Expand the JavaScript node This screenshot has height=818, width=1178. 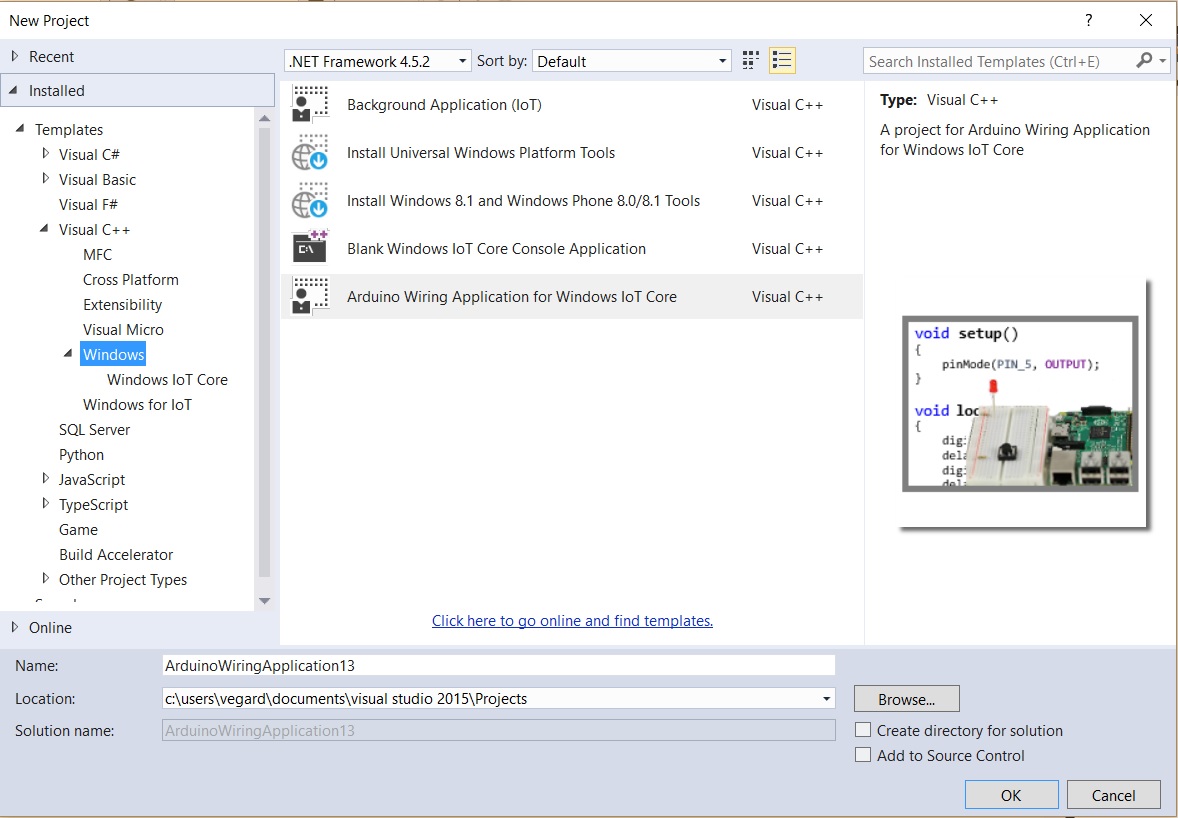[45, 478]
